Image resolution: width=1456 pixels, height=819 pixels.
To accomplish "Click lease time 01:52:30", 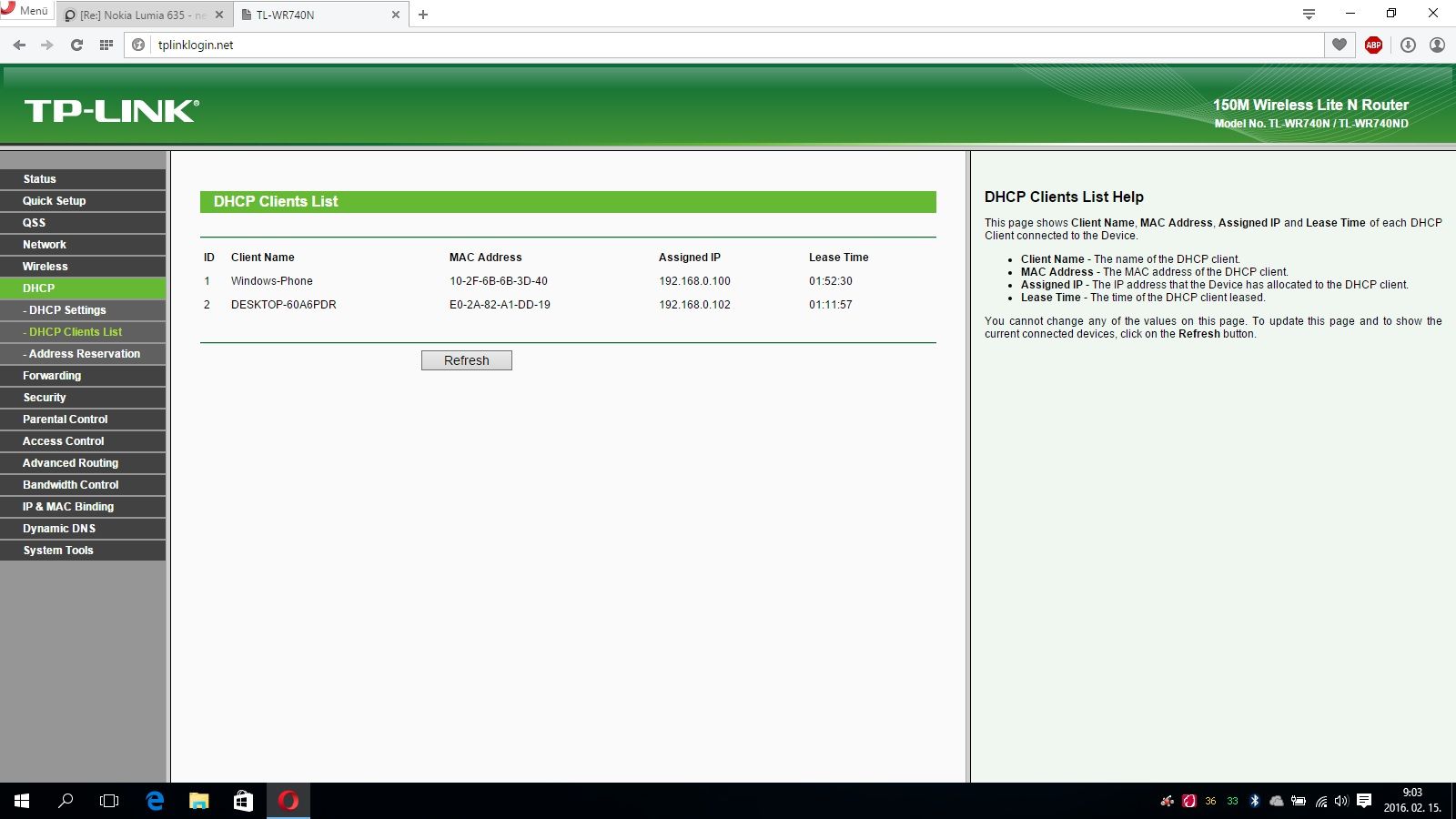I will (831, 281).
